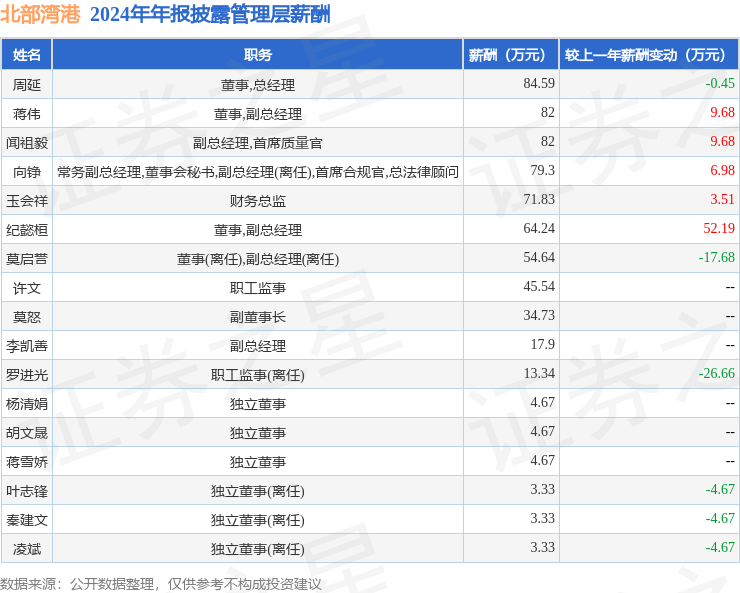Screen dimensions: 740x593
Task: Click the 职务 column header
Action: [258, 55]
